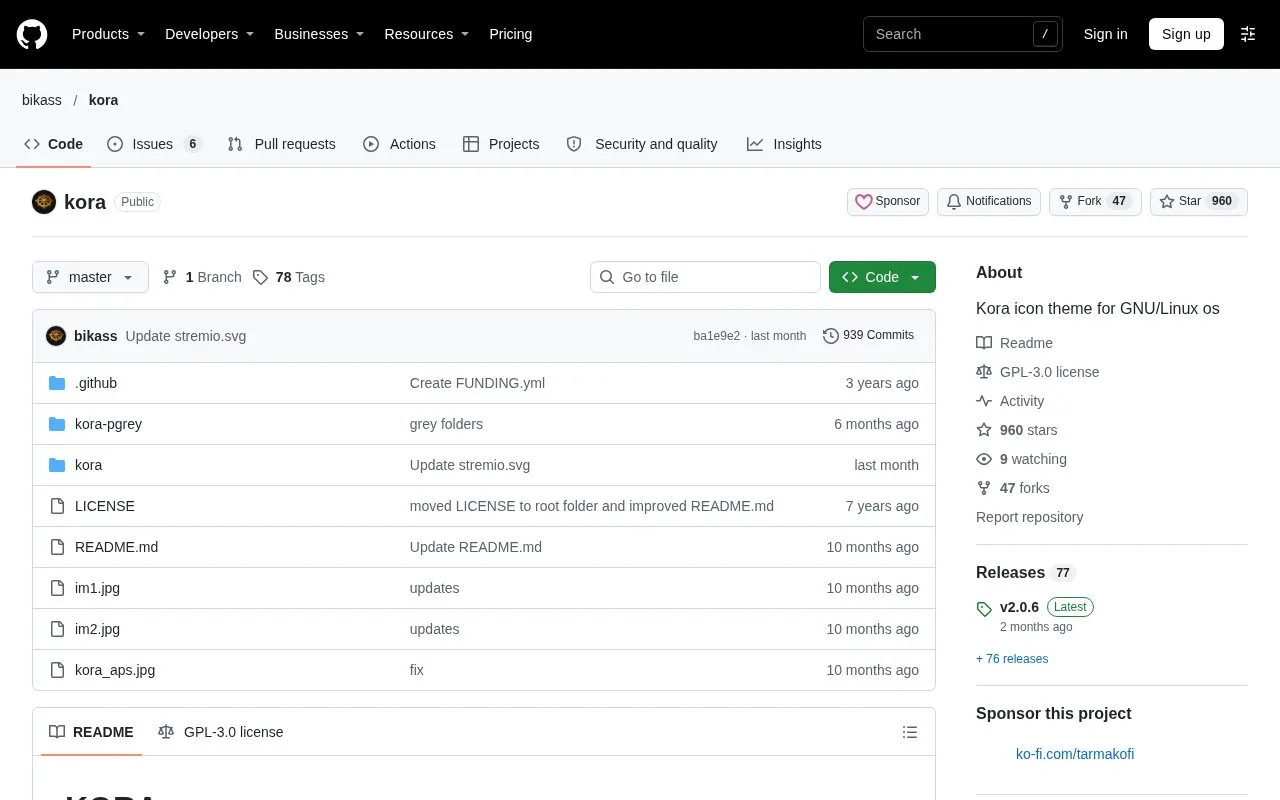Open the kora_aps.jpg file

[115, 670]
